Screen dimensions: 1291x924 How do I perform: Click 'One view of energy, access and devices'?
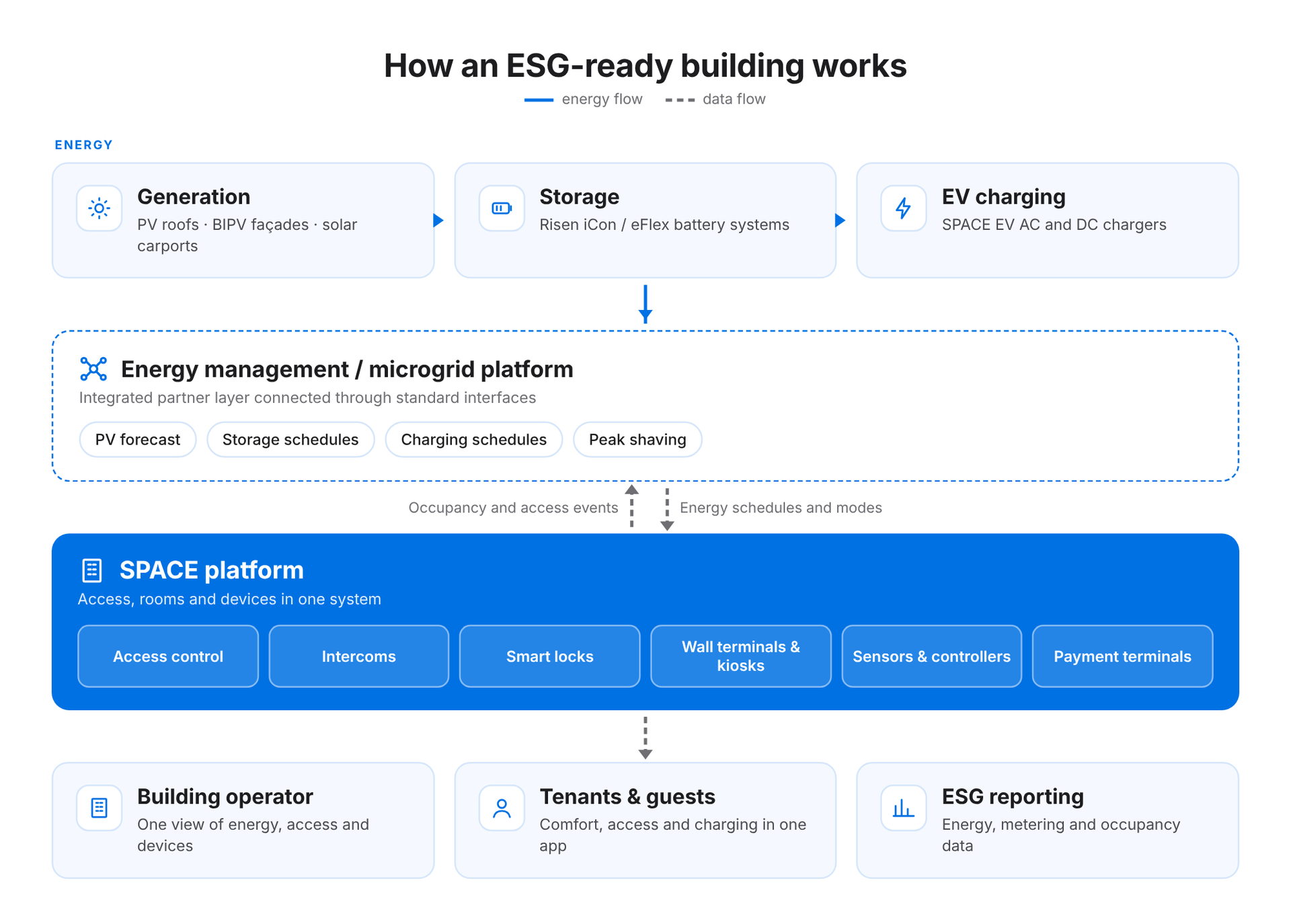[x=253, y=835]
